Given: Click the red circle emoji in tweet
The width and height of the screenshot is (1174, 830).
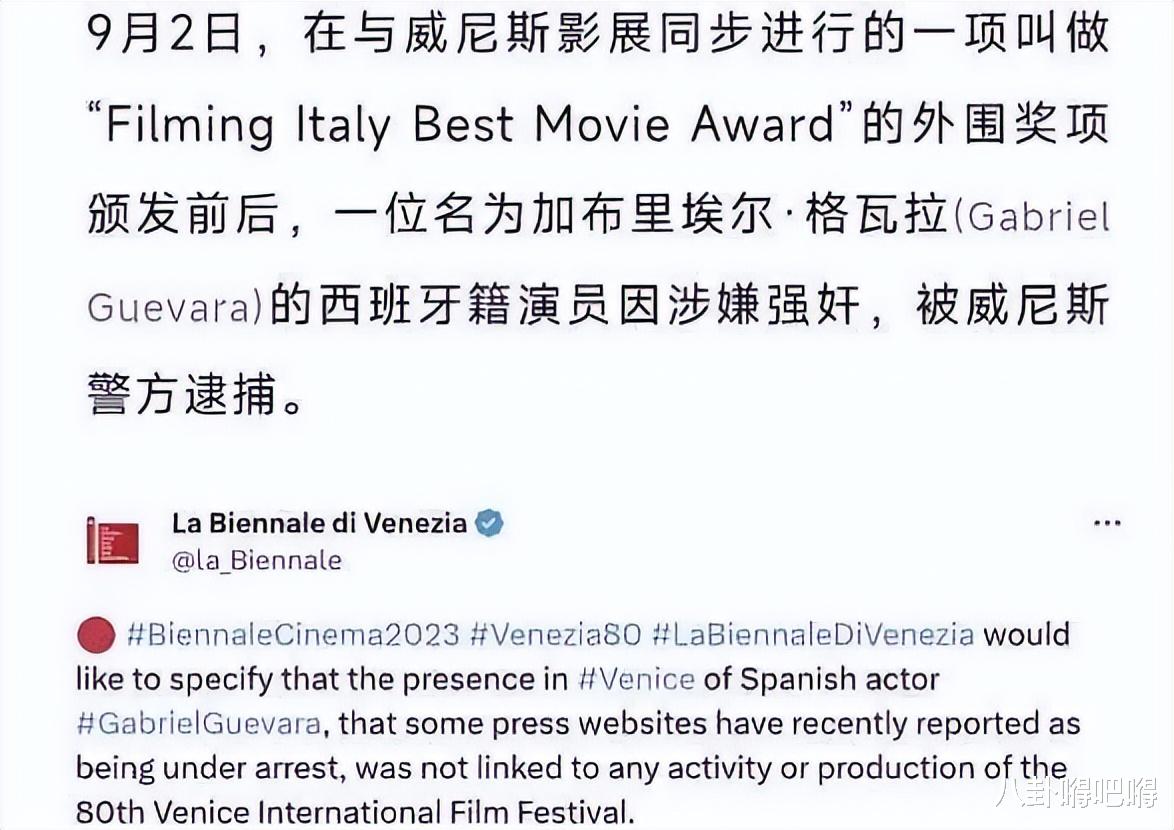Looking at the screenshot, I should 96,635.
